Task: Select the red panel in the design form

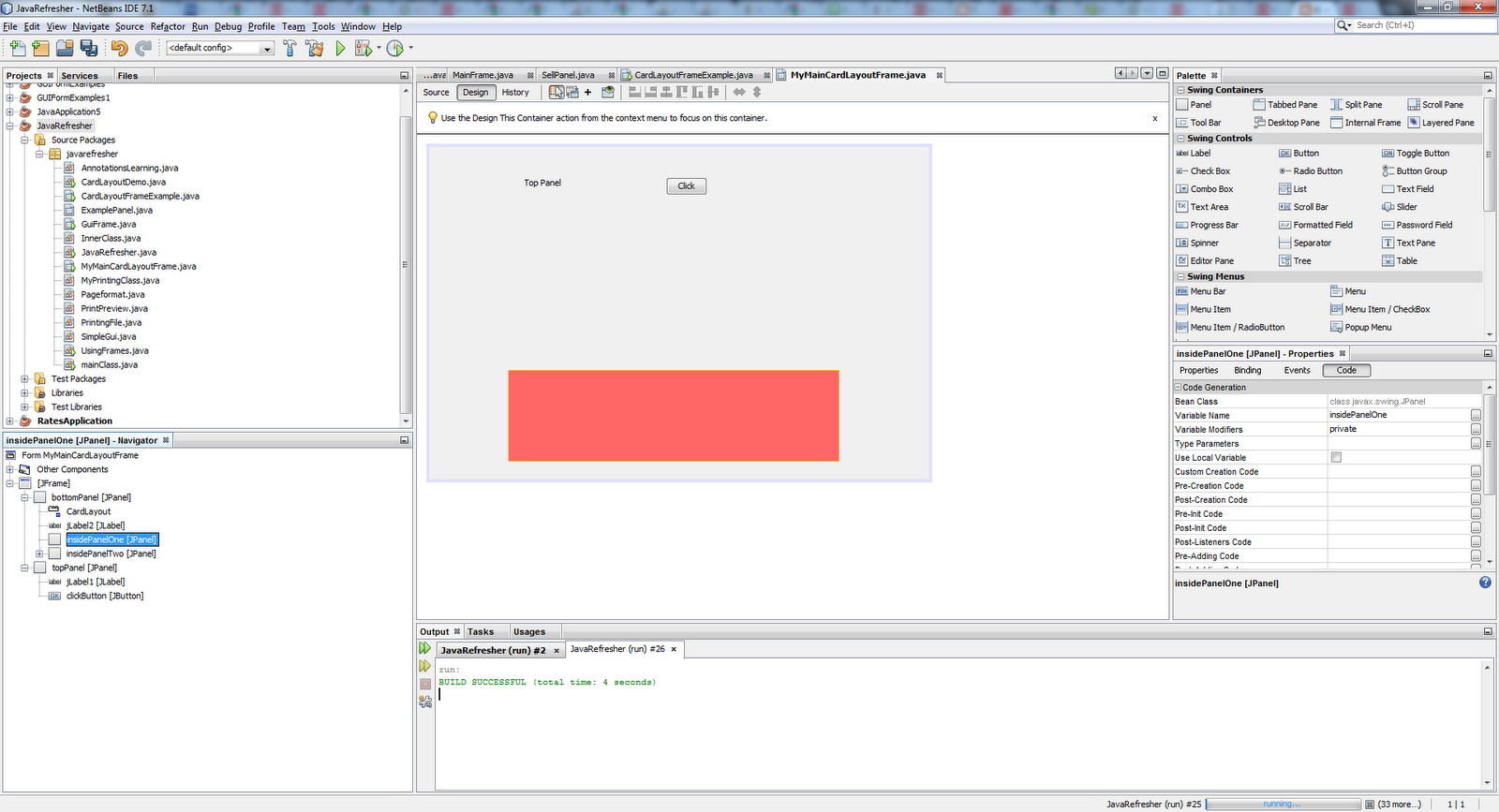Action: 674,416
